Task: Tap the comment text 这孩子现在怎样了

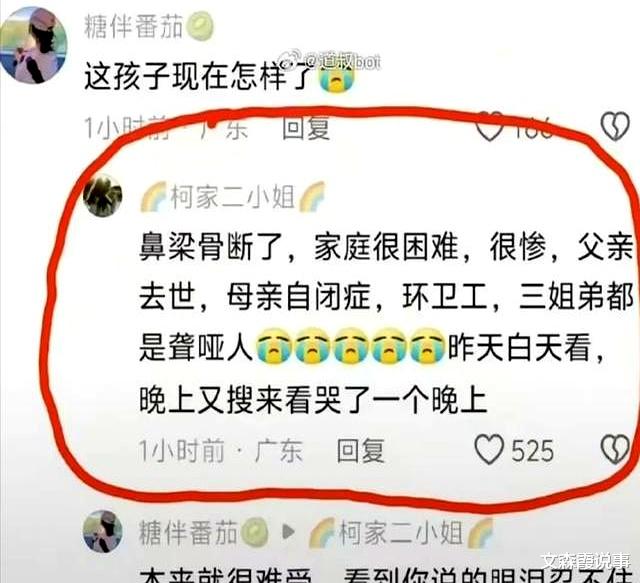Action: tap(199, 76)
